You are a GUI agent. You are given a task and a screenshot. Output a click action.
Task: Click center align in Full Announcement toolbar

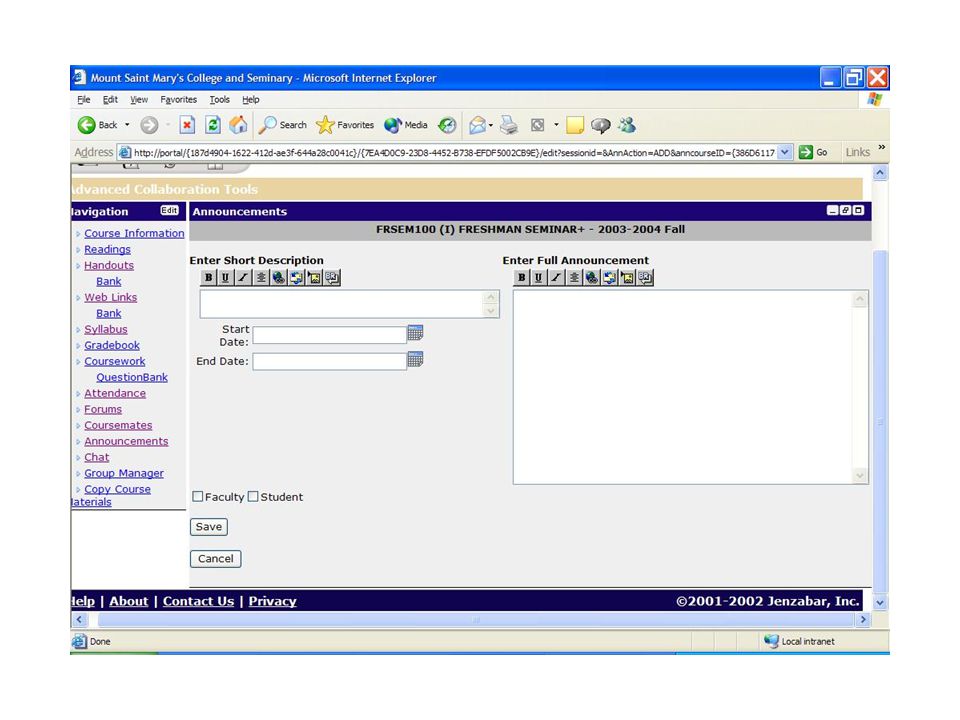click(x=574, y=277)
